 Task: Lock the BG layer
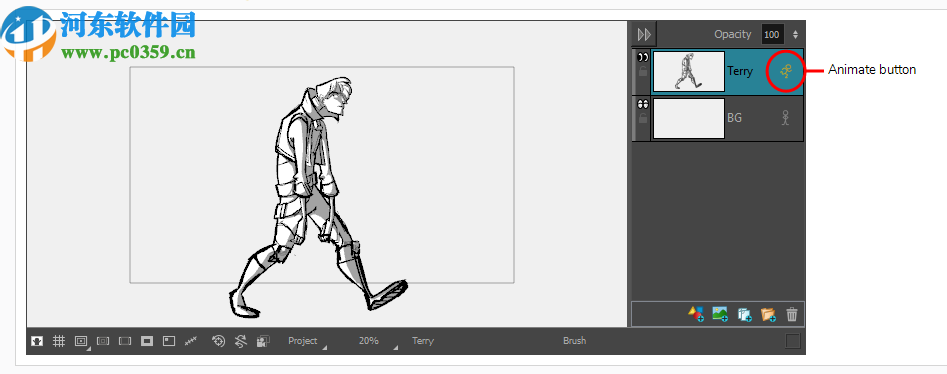pos(643,118)
